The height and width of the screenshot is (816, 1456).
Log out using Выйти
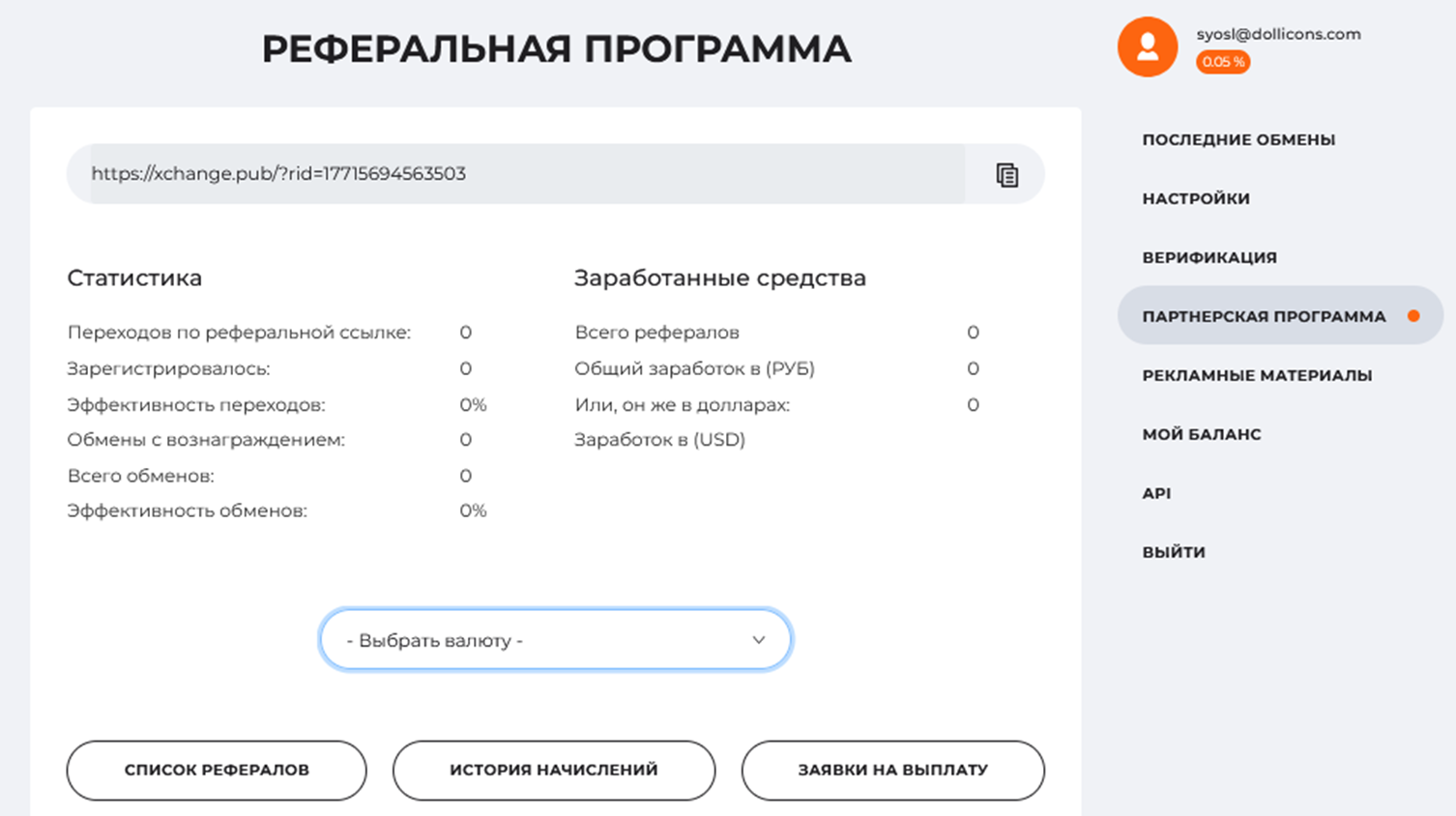pyautogui.click(x=1174, y=552)
